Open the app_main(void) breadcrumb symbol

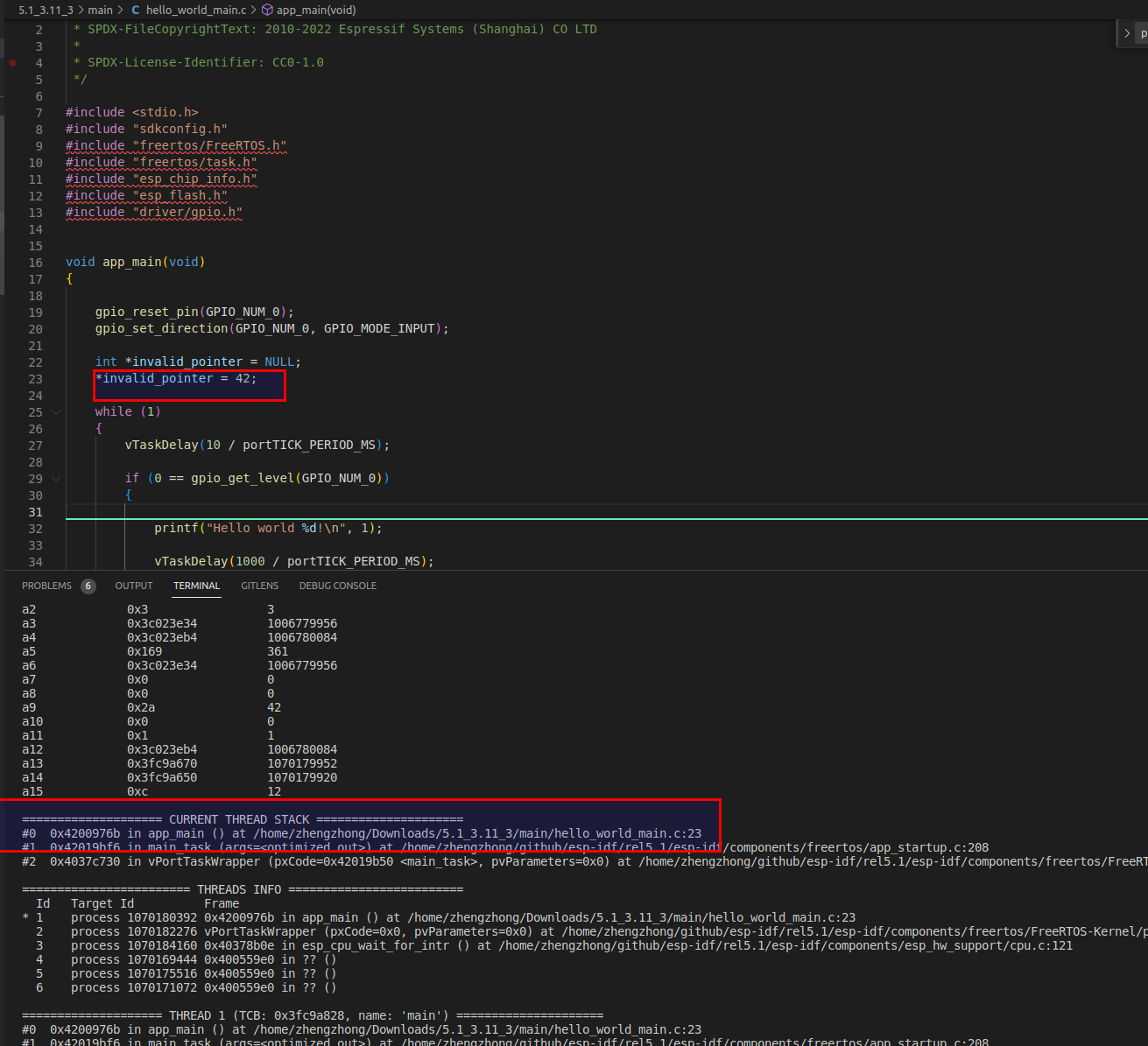pos(316,10)
